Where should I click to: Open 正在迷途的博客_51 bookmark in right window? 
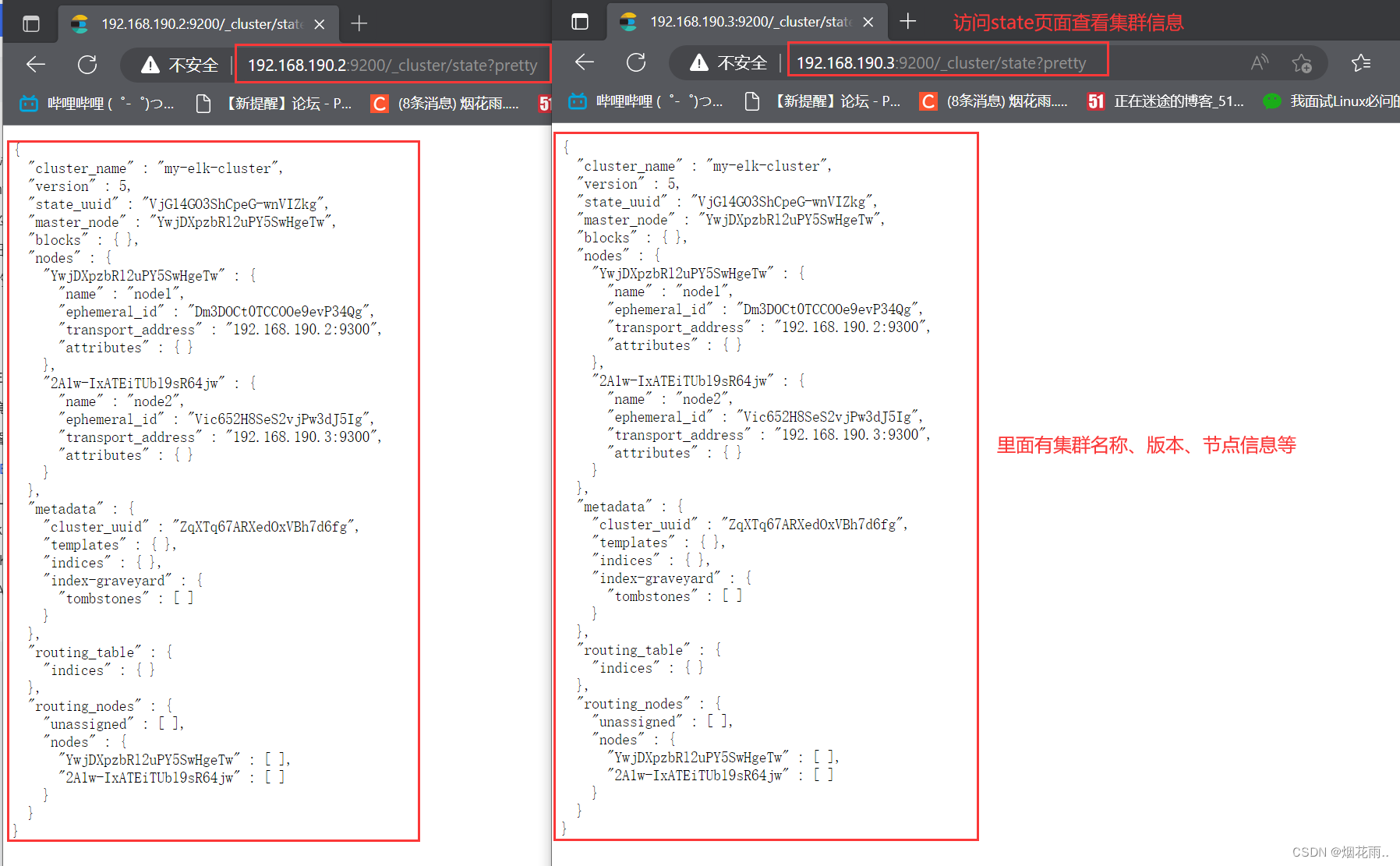click(1165, 101)
